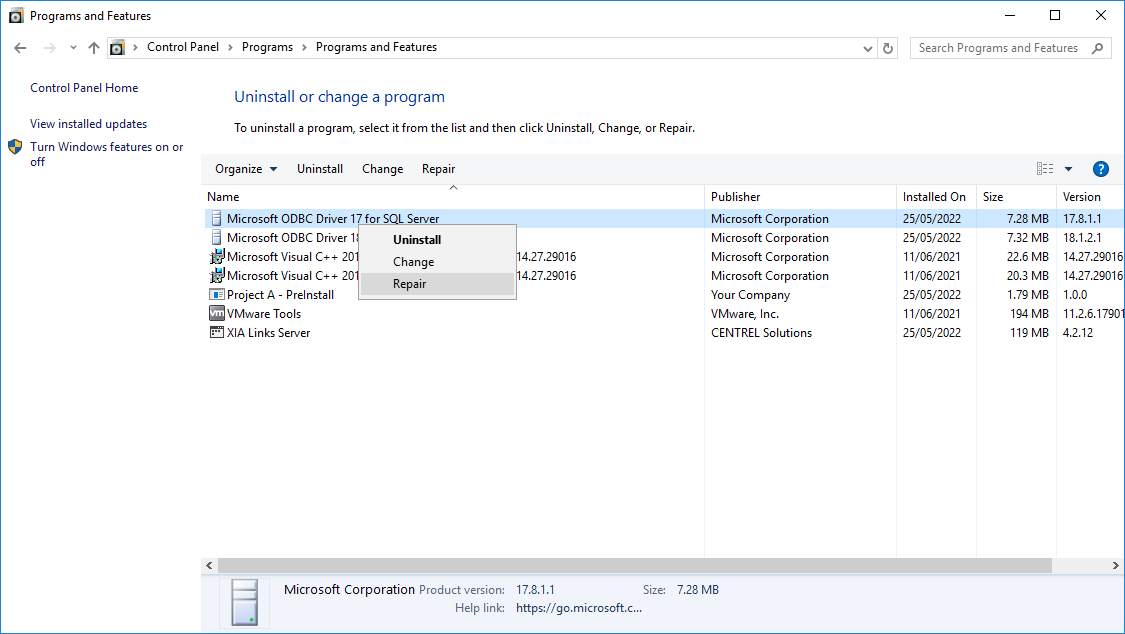
Task: Click Uninstall in the toolbar
Action: [320, 169]
